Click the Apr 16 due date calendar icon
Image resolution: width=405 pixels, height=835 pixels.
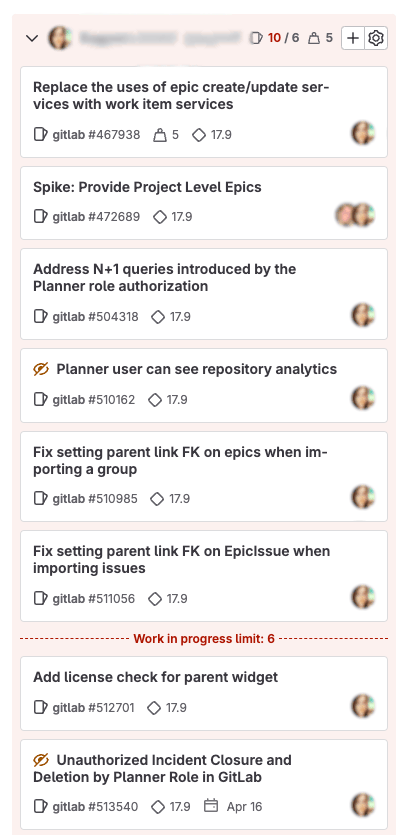point(211,806)
